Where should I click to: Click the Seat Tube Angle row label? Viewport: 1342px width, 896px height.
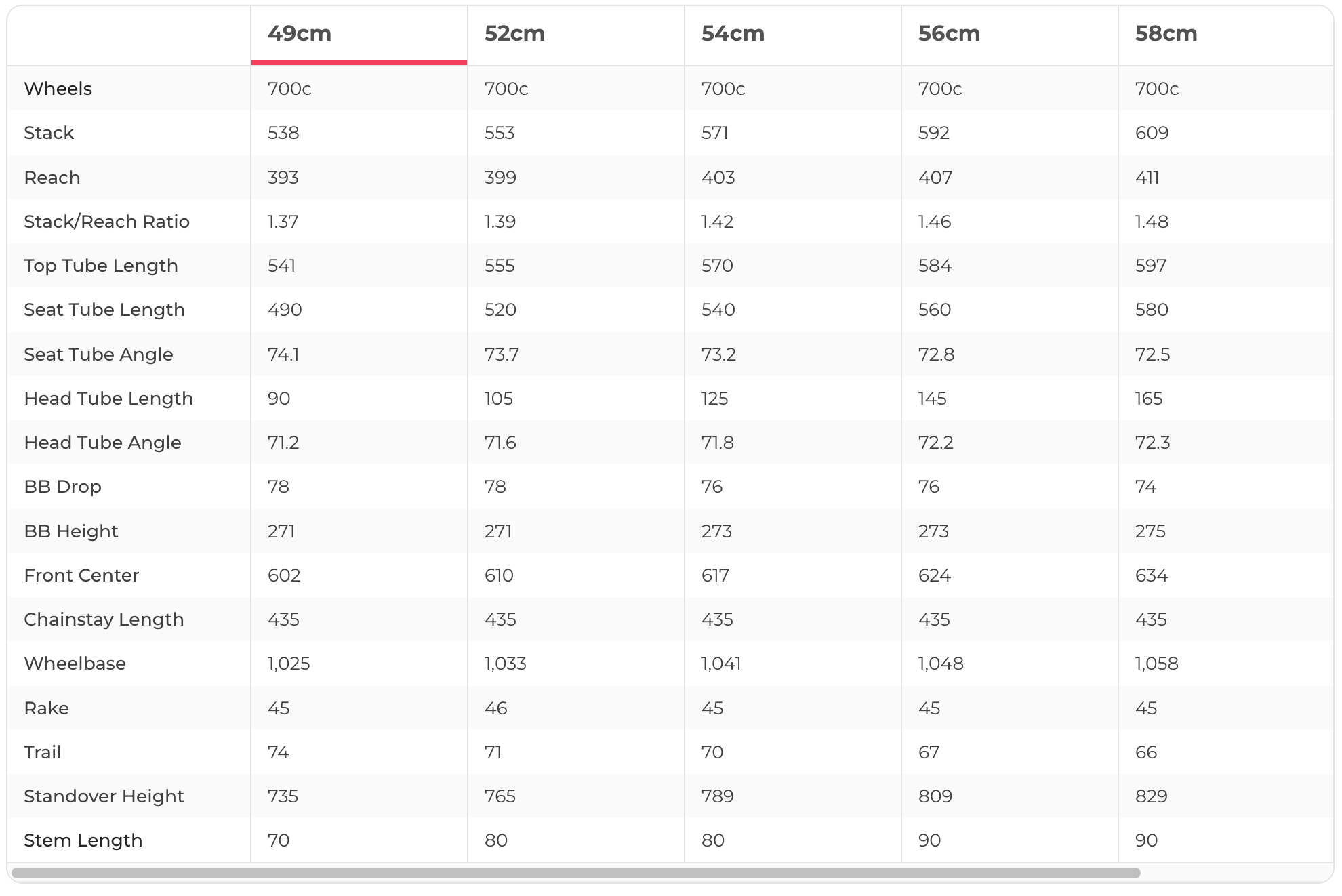[98, 354]
